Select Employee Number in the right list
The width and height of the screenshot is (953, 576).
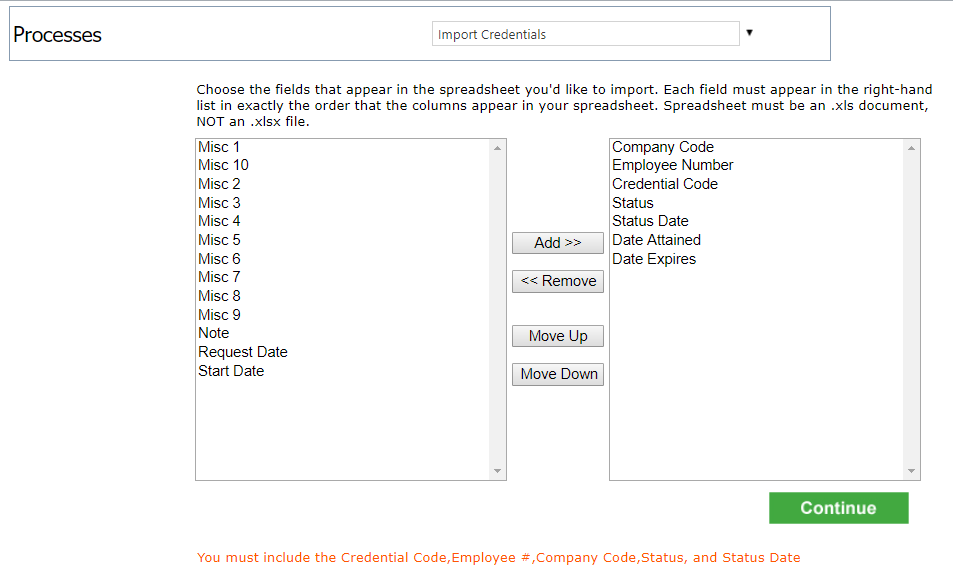point(757,165)
